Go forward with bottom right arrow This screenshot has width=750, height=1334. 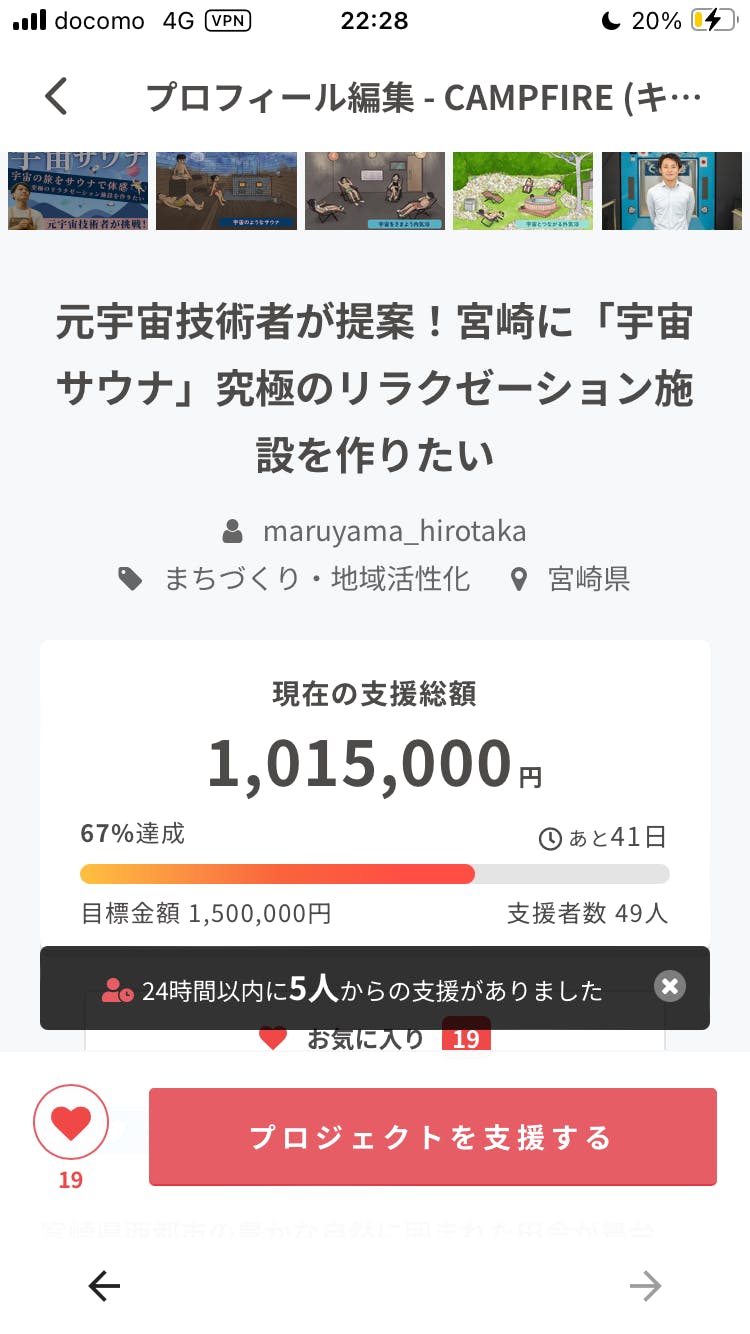pos(645,1286)
